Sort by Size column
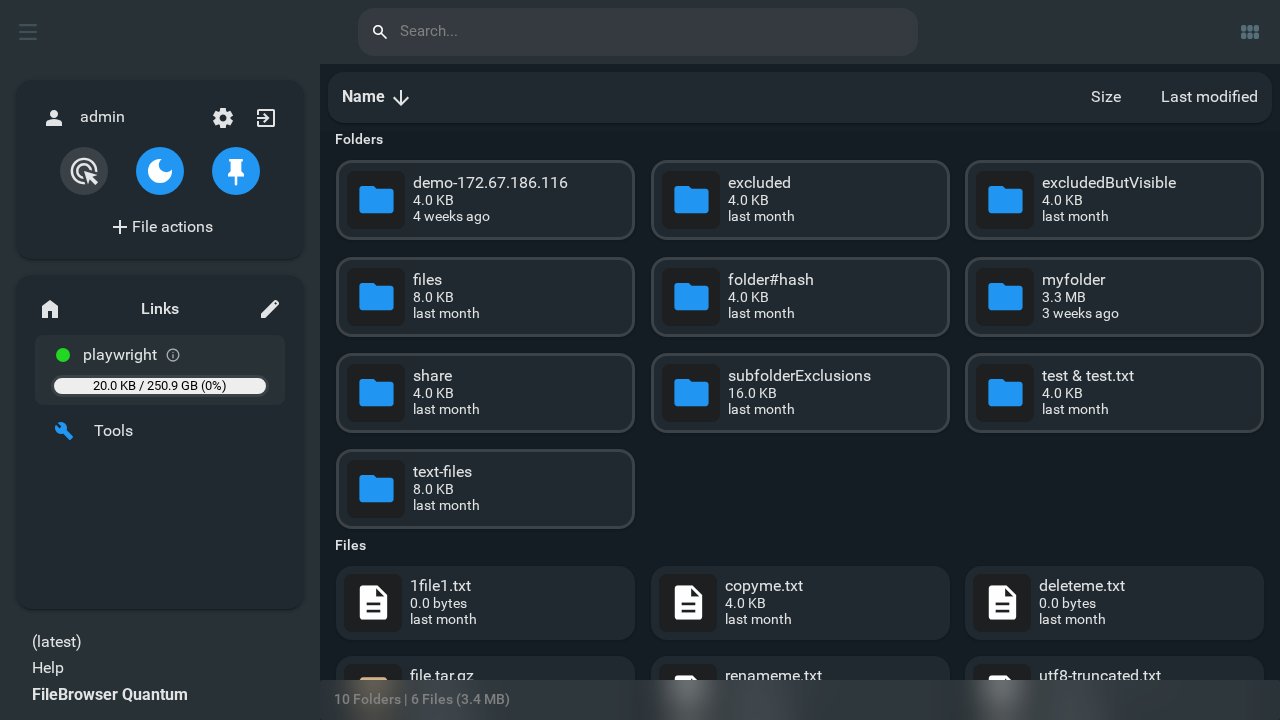The height and width of the screenshot is (720, 1280). (x=1106, y=97)
